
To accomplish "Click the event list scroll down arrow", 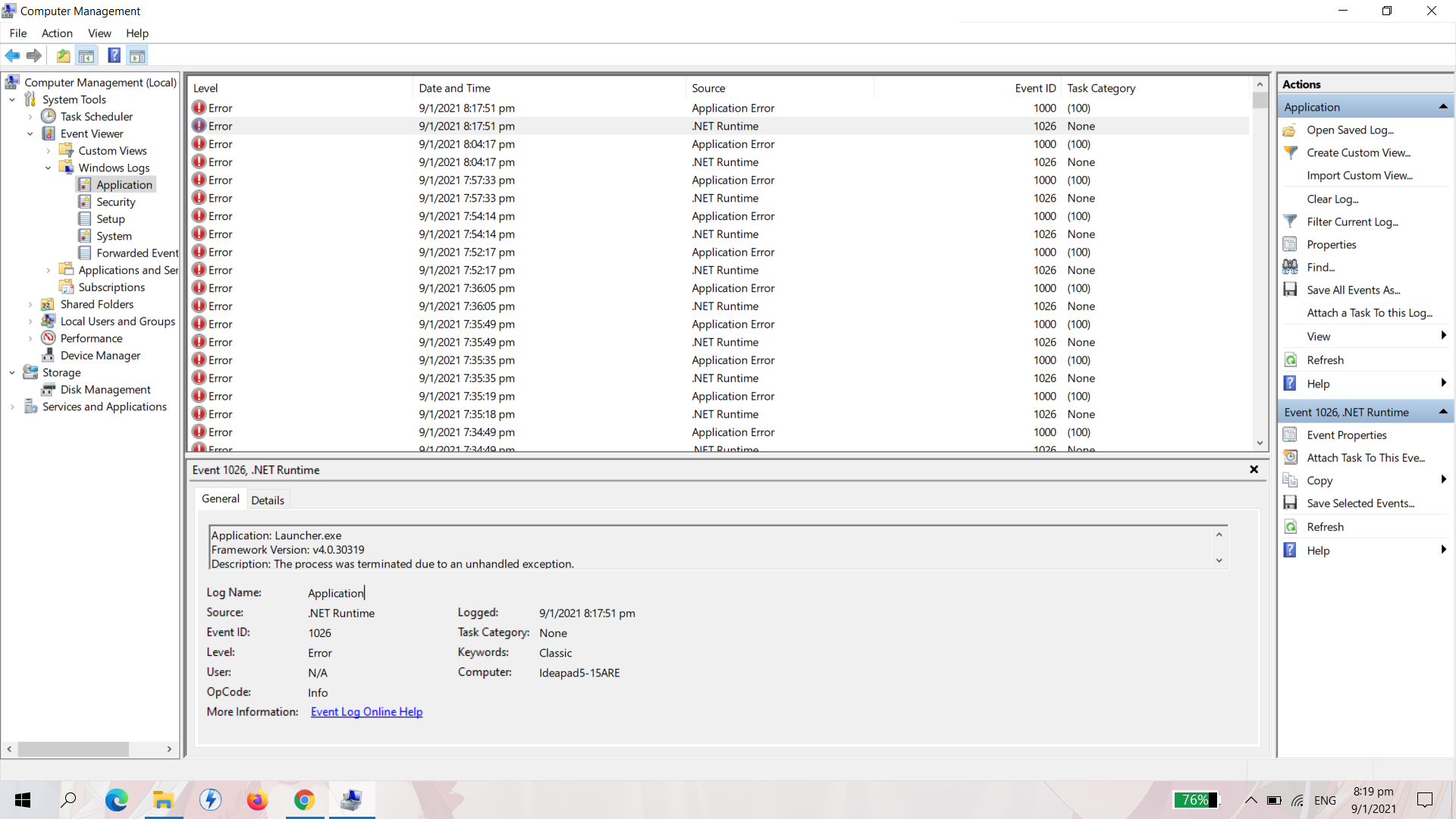I will pos(1260,443).
